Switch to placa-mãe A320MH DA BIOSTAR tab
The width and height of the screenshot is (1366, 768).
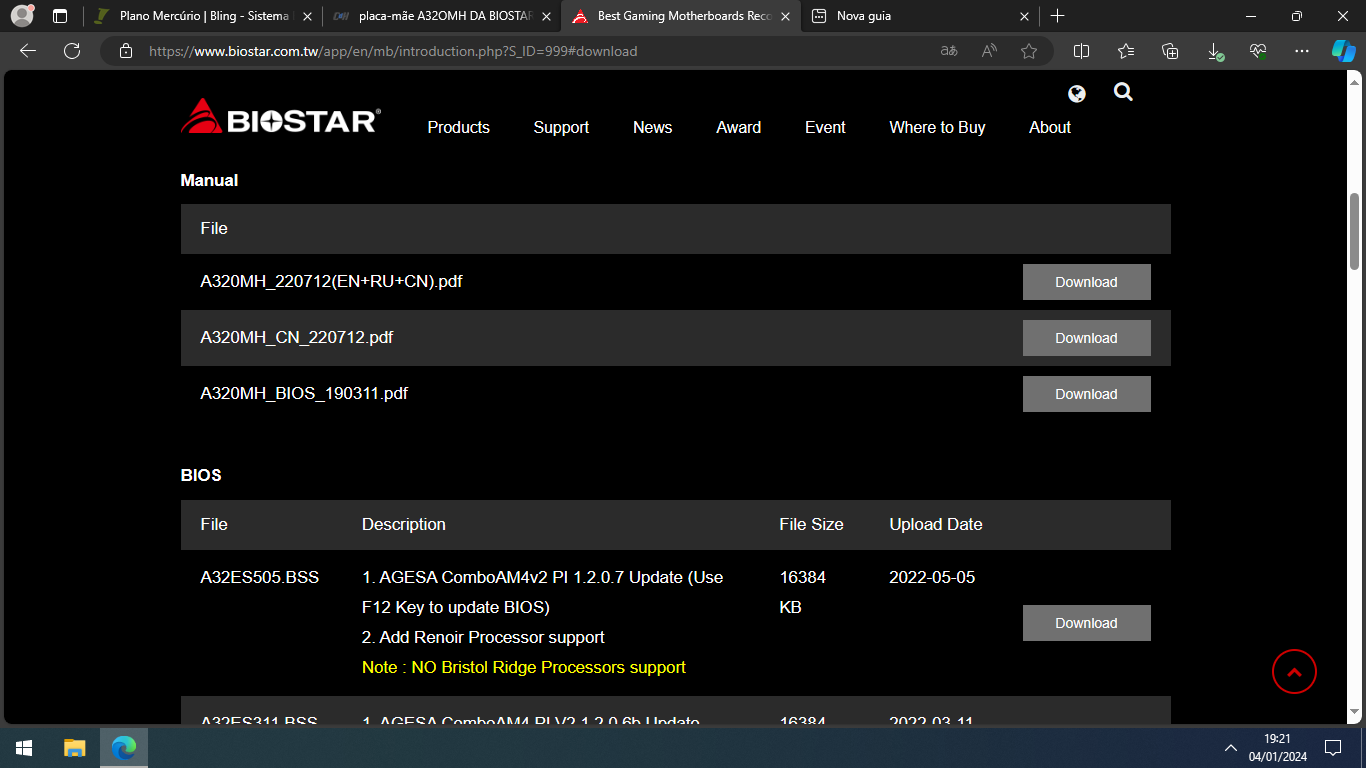click(443, 16)
